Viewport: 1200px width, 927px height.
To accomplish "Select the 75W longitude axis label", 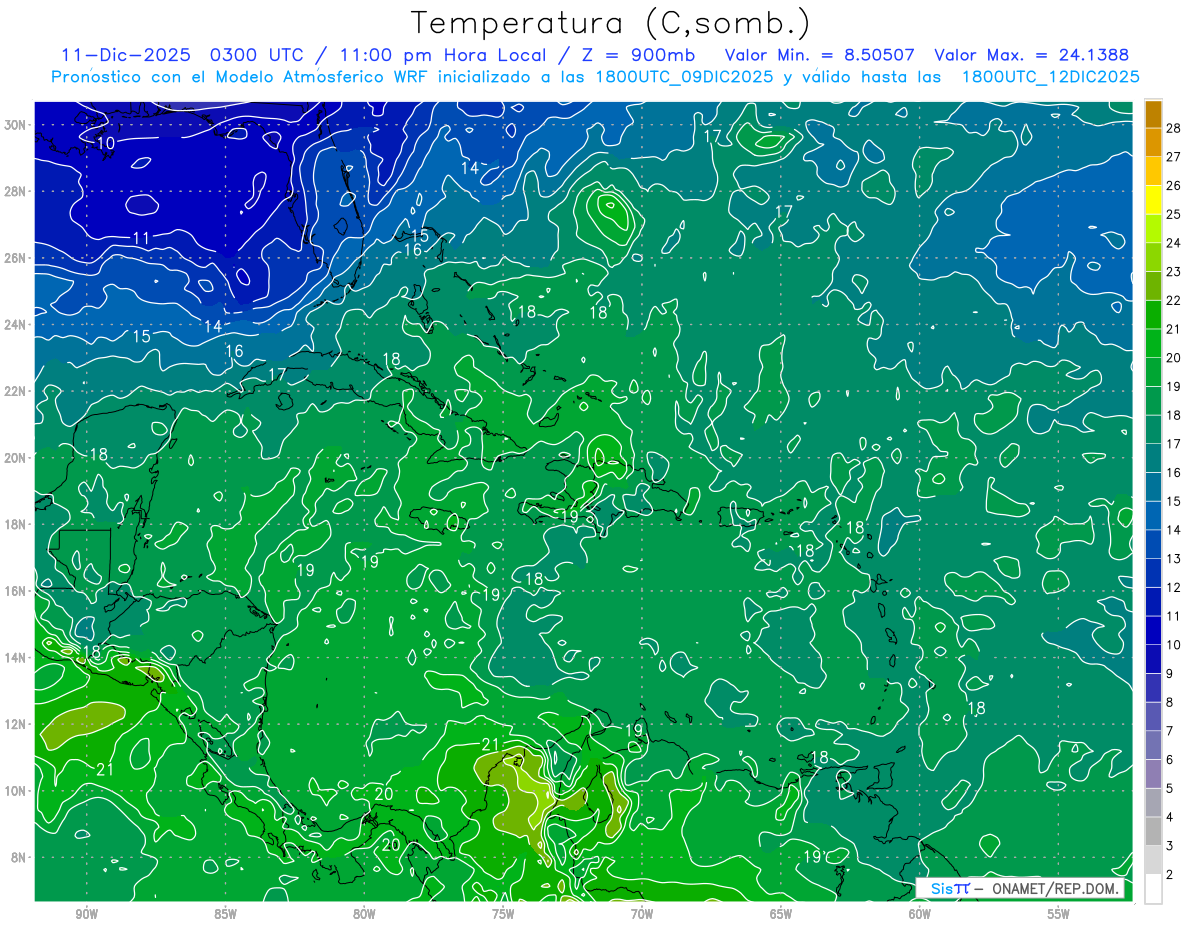I will coord(503,915).
